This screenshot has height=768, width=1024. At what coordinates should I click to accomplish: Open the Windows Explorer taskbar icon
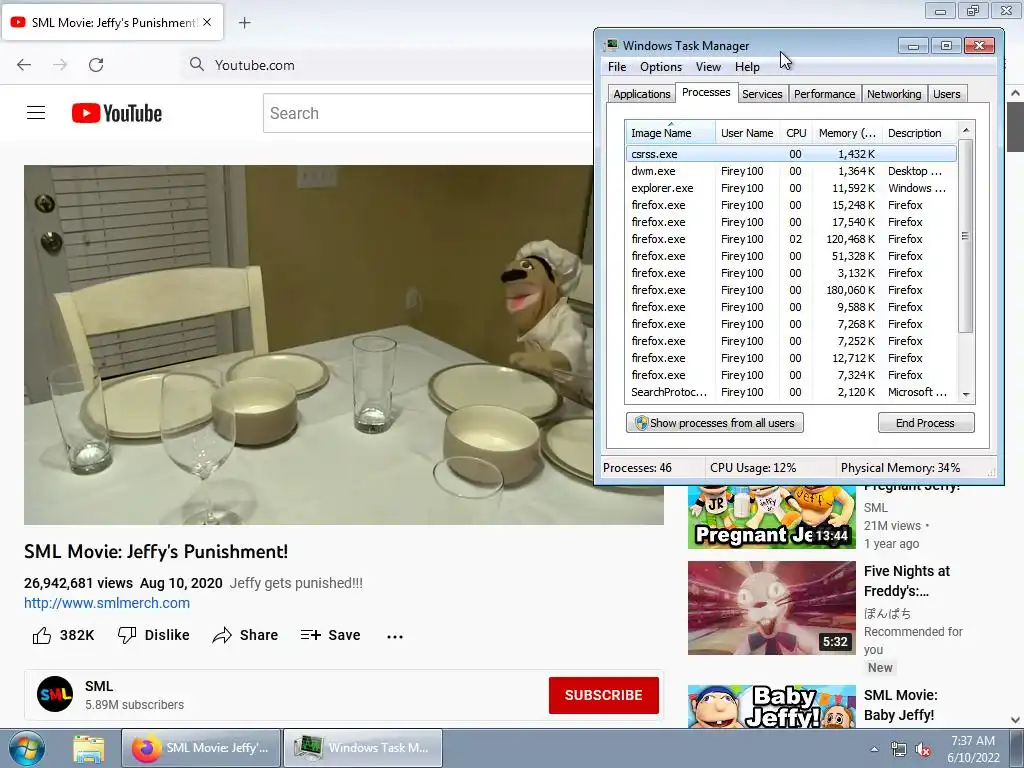(x=89, y=748)
